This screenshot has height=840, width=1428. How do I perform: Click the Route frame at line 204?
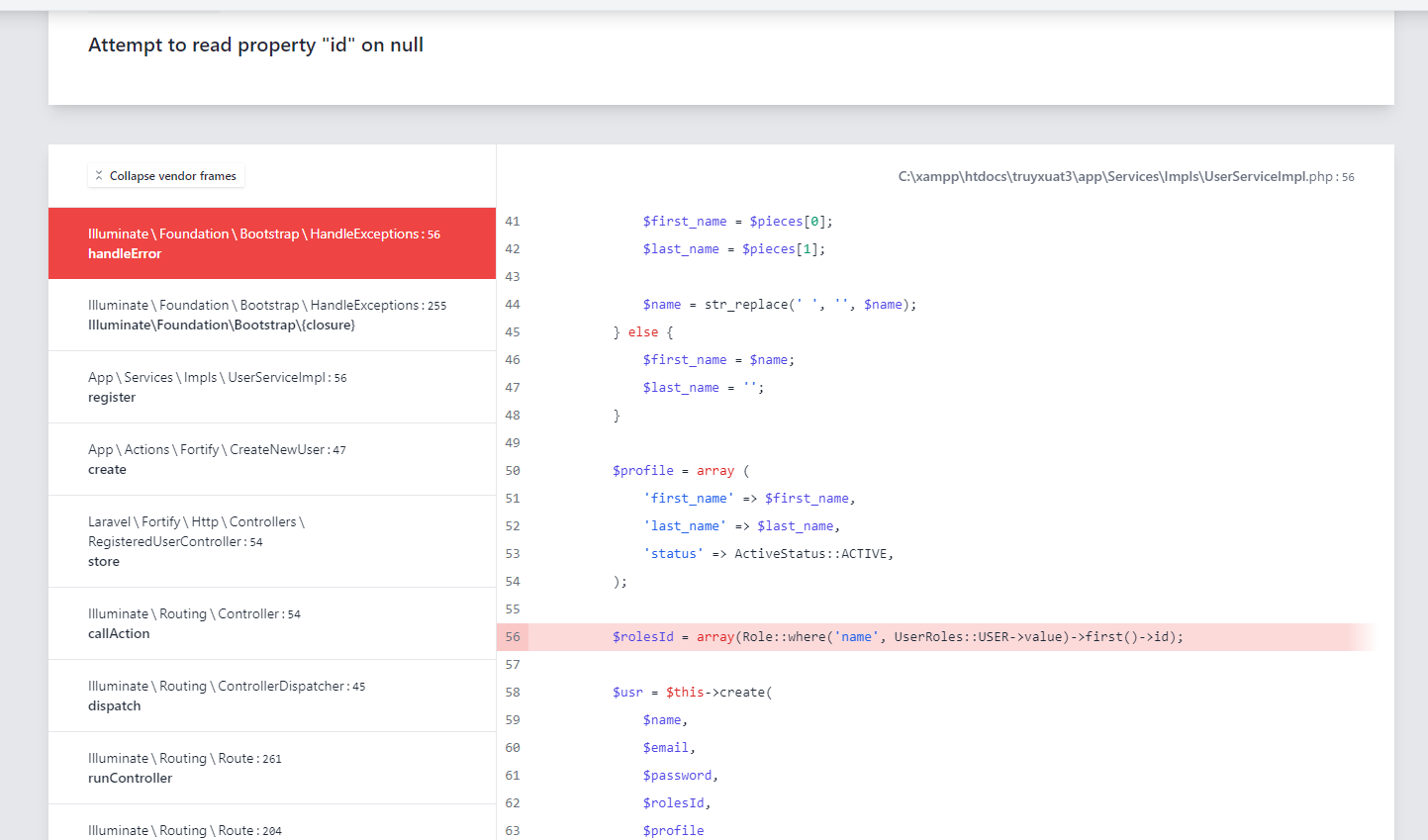click(272, 830)
